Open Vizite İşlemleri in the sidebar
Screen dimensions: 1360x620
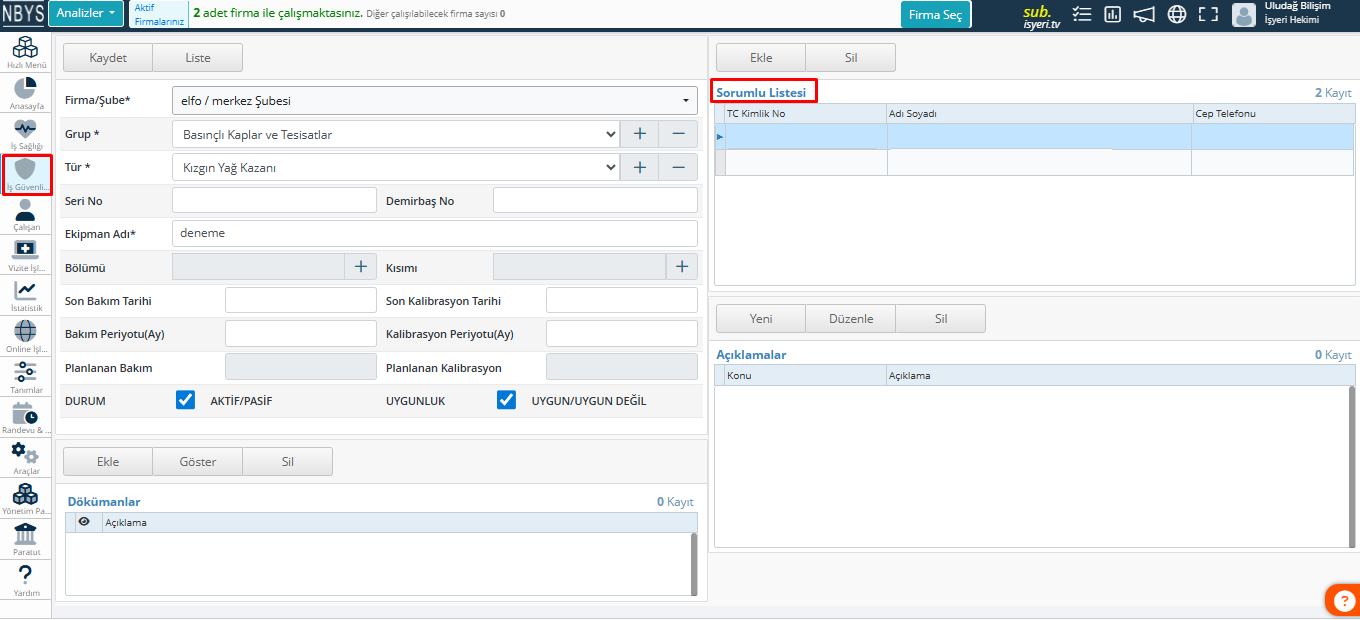25,256
